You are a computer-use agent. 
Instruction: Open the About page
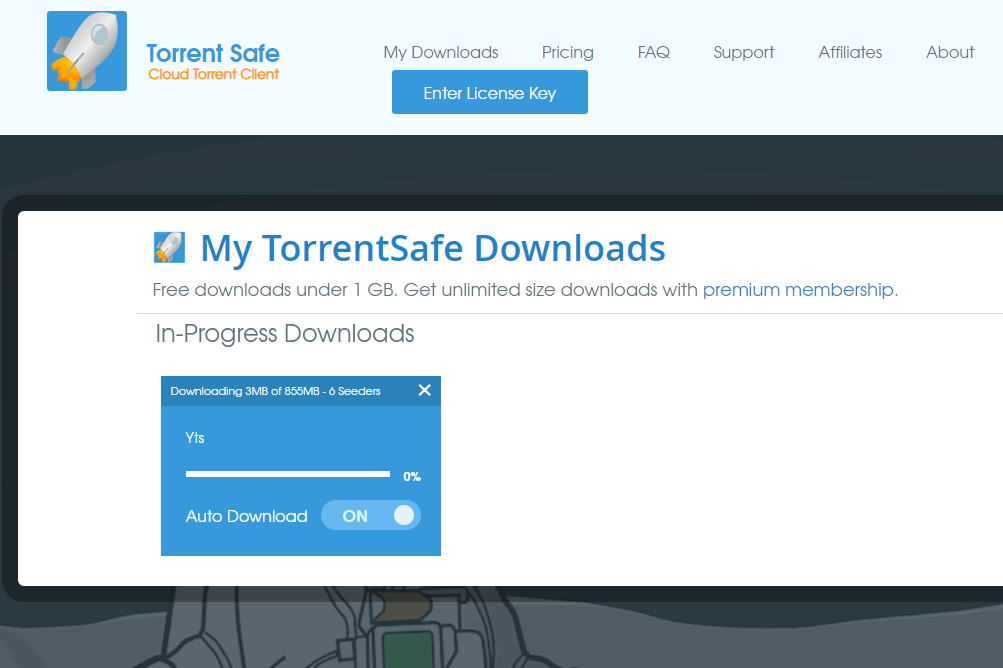[x=948, y=52]
